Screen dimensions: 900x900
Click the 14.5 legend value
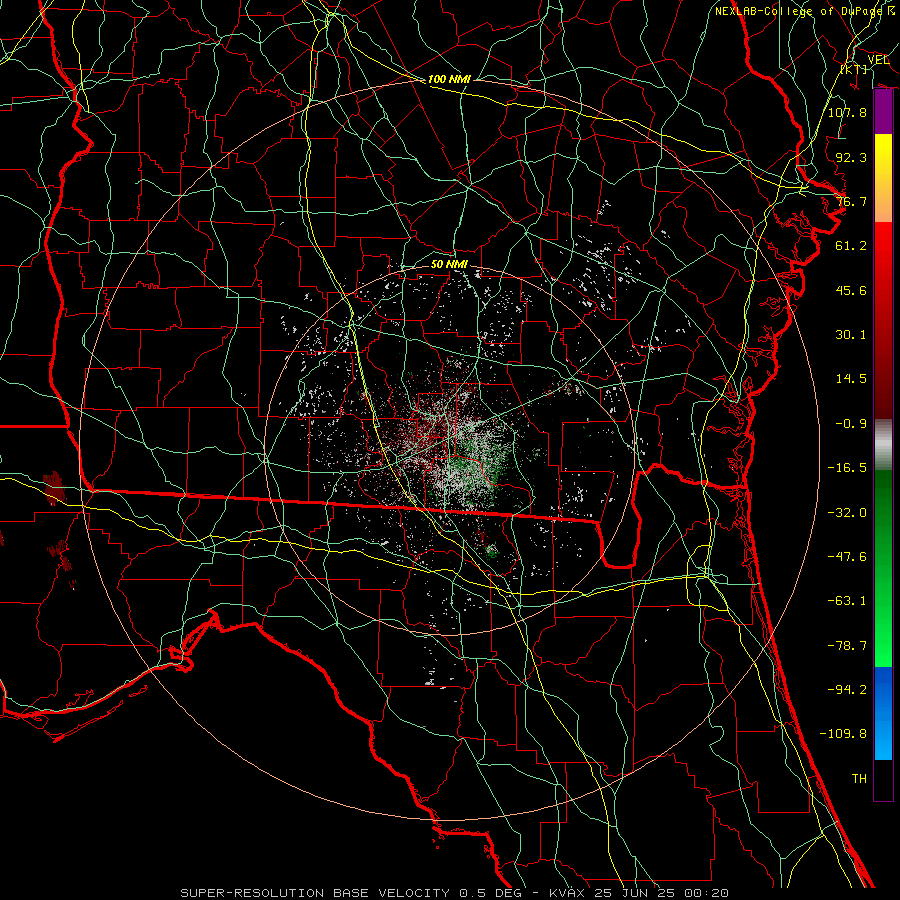pos(851,379)
